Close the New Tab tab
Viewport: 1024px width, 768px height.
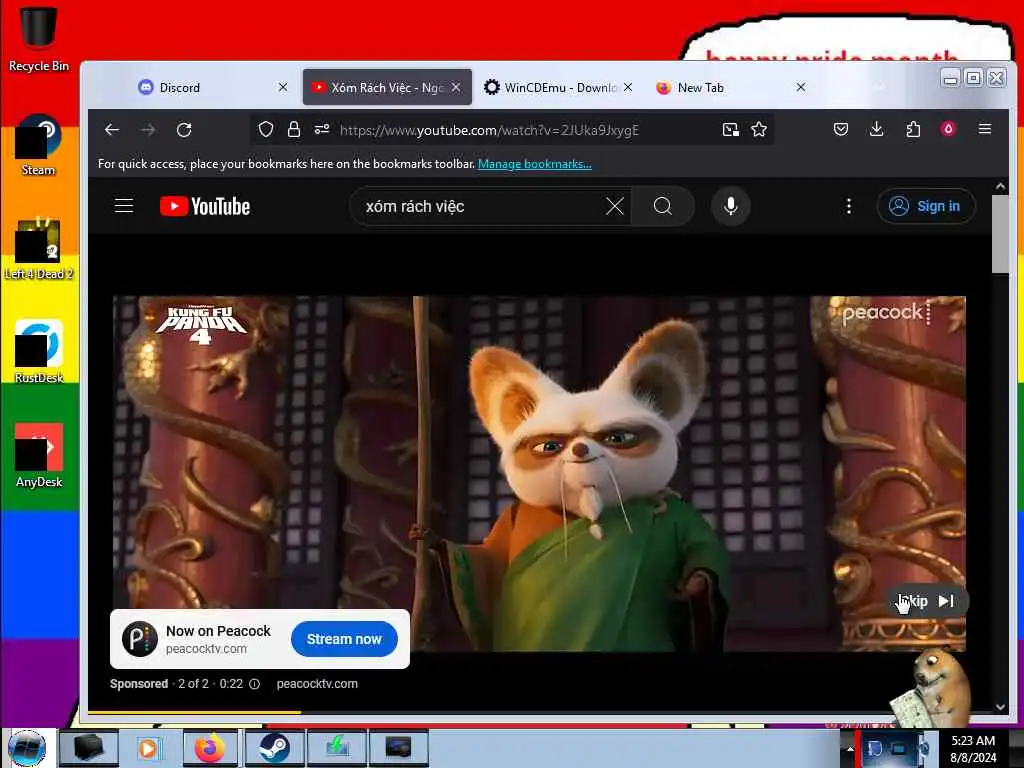tap(801, 87)
